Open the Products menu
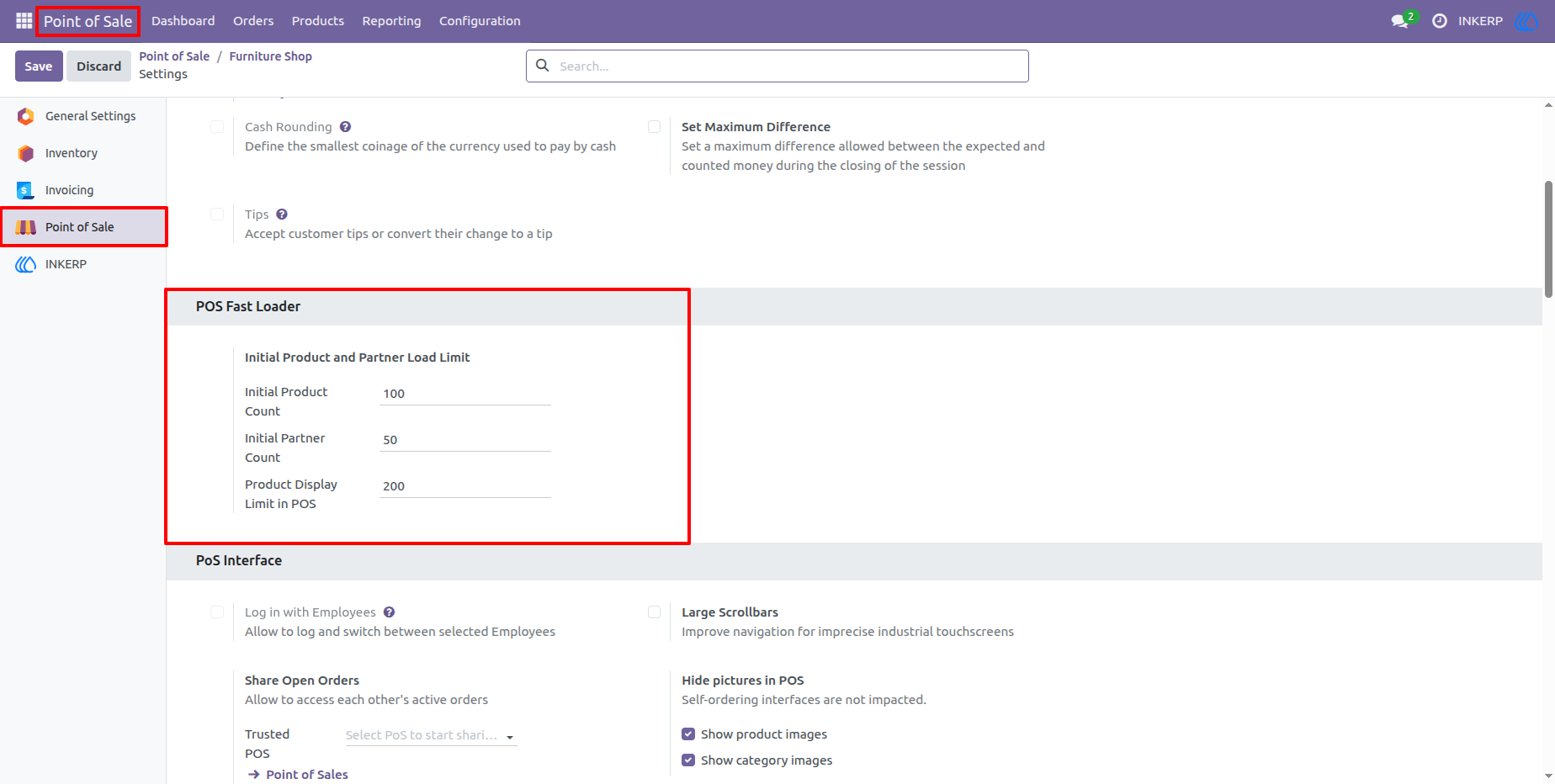Viewport: 1555px width, 784px height. (317, 21)
